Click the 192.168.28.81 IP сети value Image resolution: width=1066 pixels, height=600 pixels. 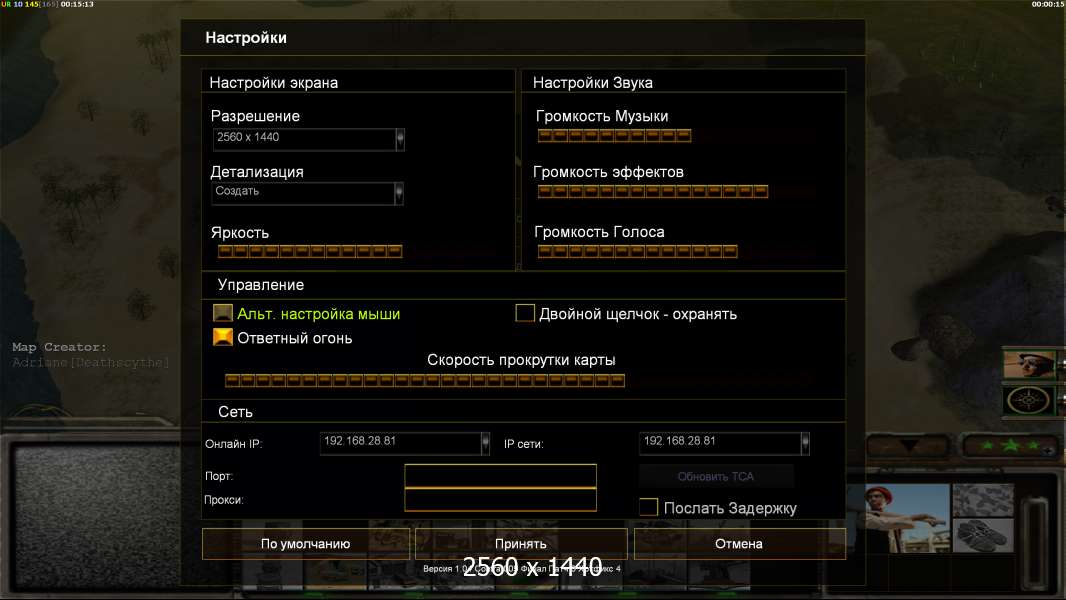tap(680, 441)
